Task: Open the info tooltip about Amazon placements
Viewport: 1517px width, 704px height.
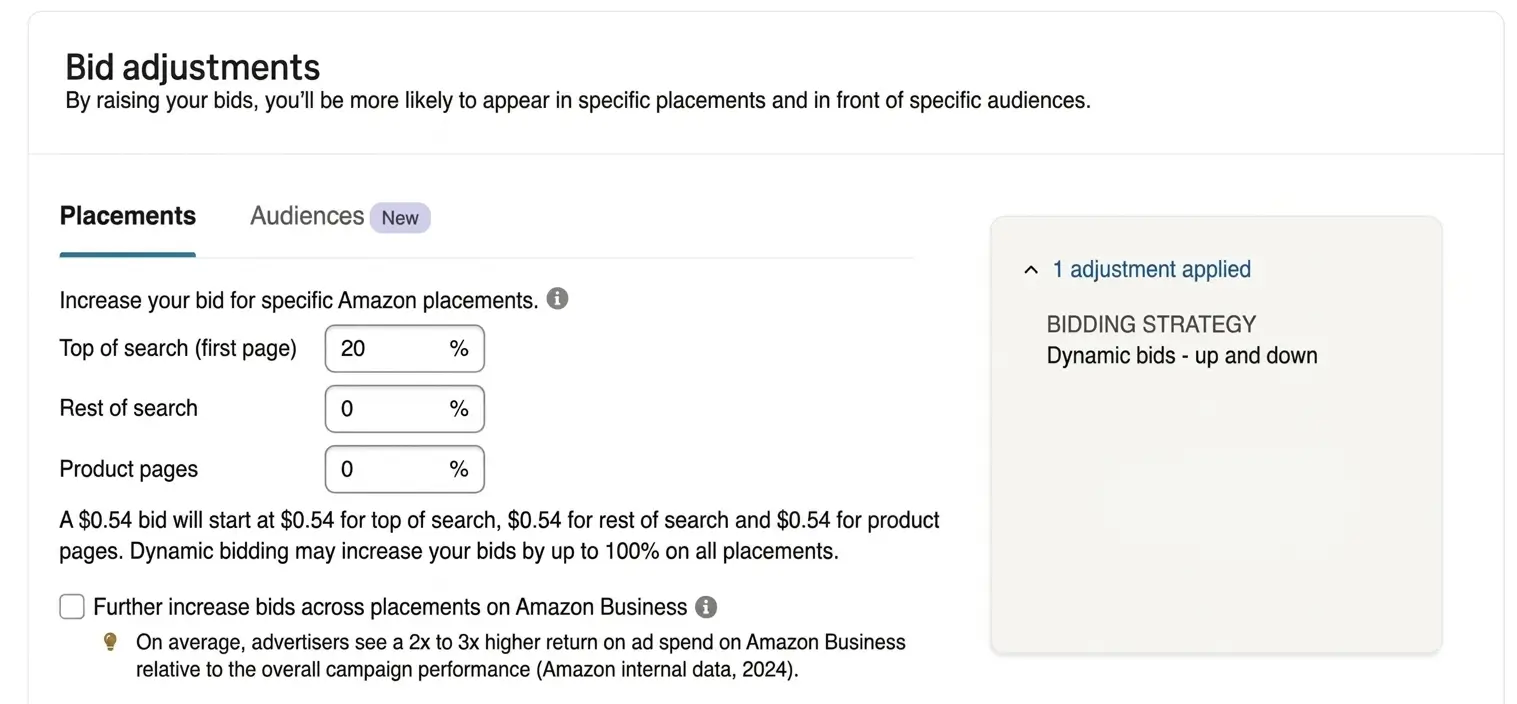Action: (558, 299)
